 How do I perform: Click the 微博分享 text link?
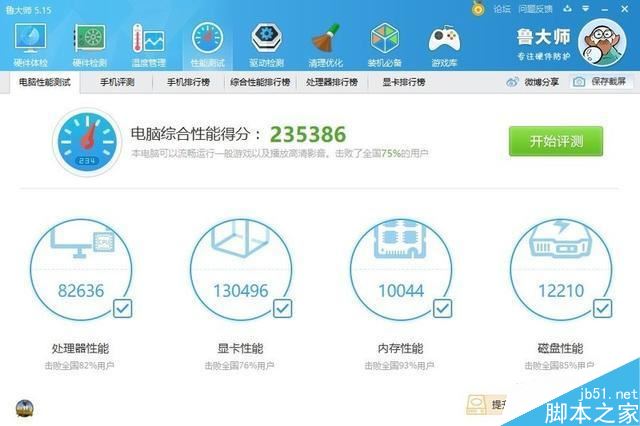542,82
